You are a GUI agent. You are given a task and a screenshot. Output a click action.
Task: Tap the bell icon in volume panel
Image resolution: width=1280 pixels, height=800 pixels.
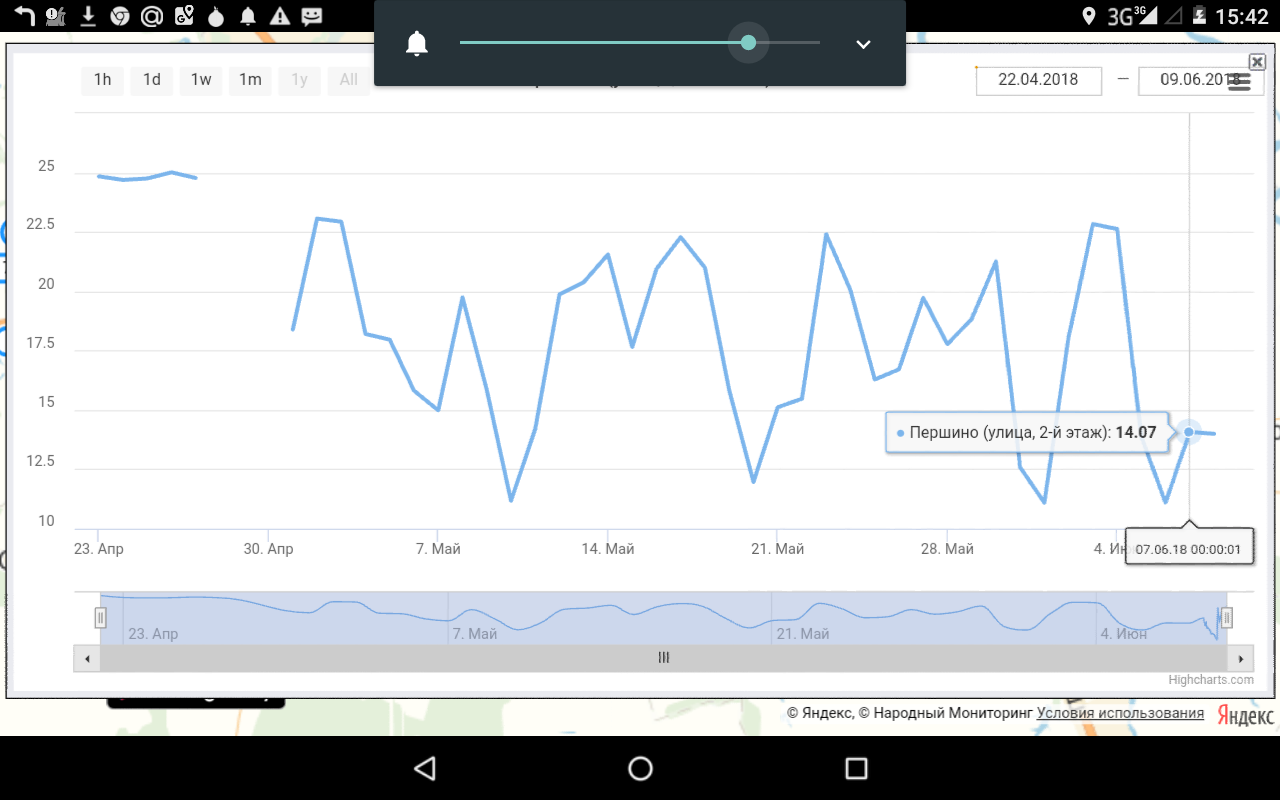click(x=417, y=44)
